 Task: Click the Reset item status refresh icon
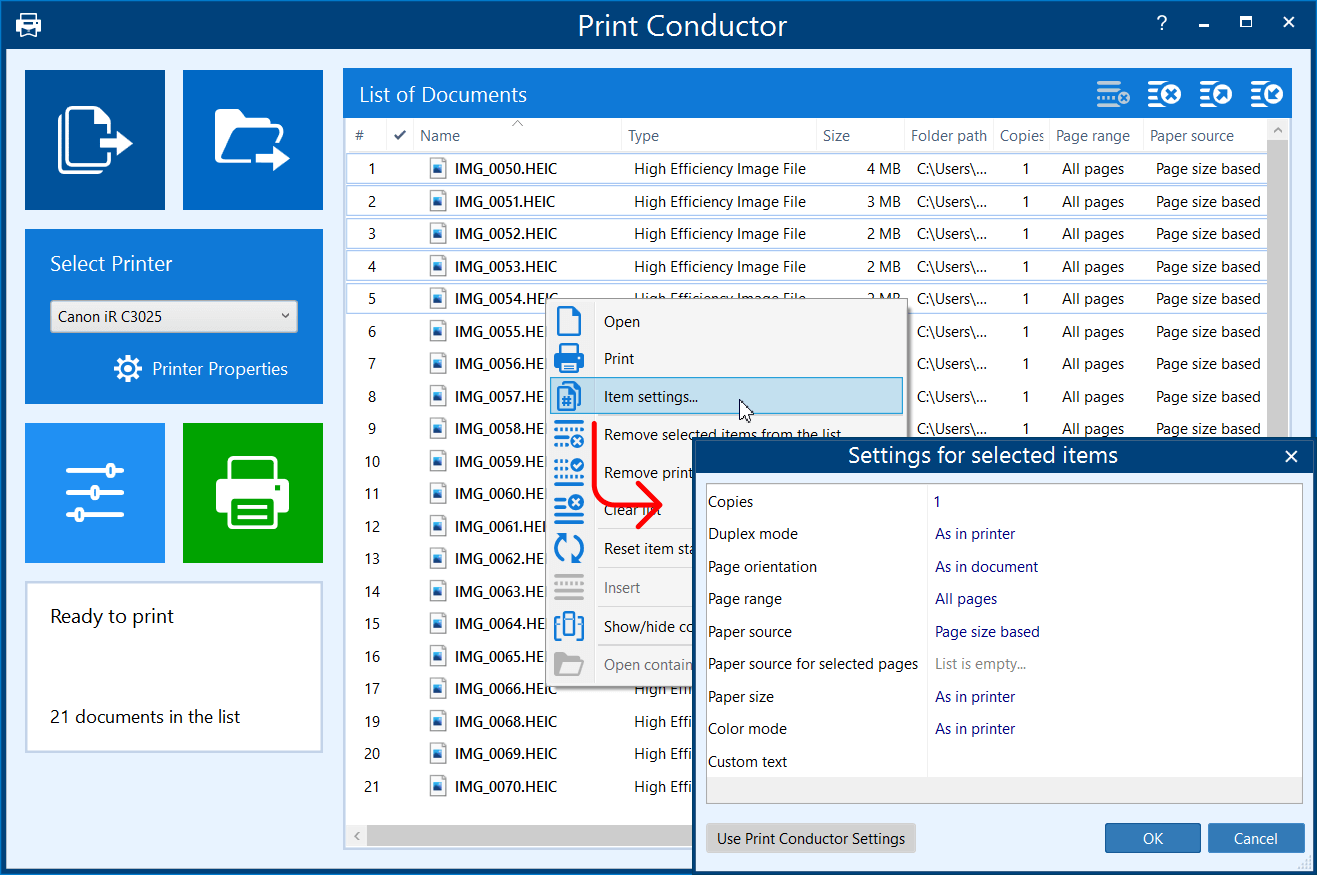pyautogui.click(x=568, y=548)
